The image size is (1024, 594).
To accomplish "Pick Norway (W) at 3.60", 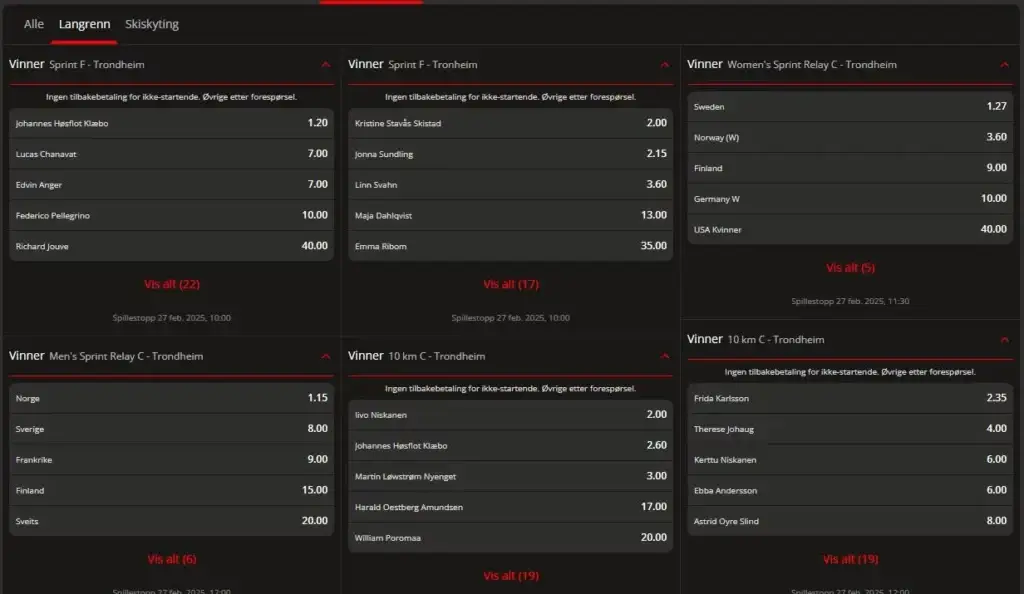I will (850, 137).
